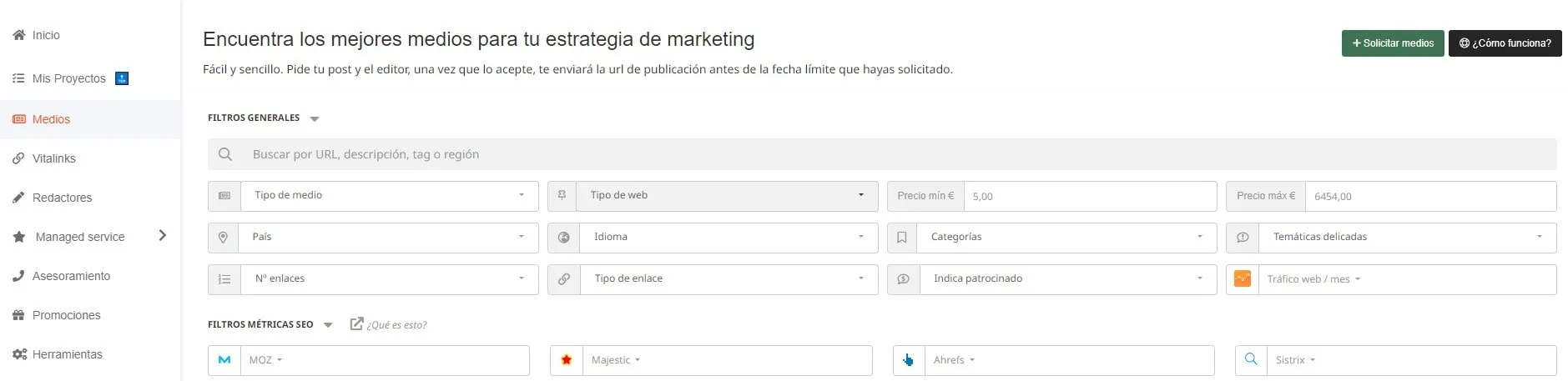Click the Majestic red star icon
The width and height of the screenshot is (1568, 381).
coord(567,360)
